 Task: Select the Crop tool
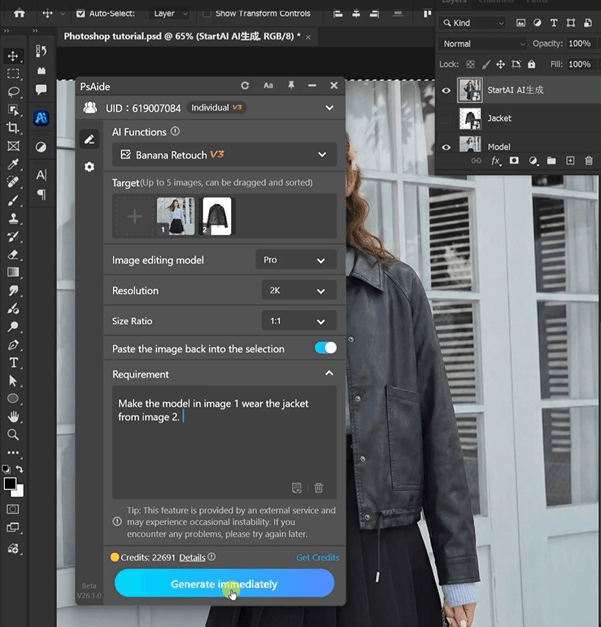click(x=14, y=128)
